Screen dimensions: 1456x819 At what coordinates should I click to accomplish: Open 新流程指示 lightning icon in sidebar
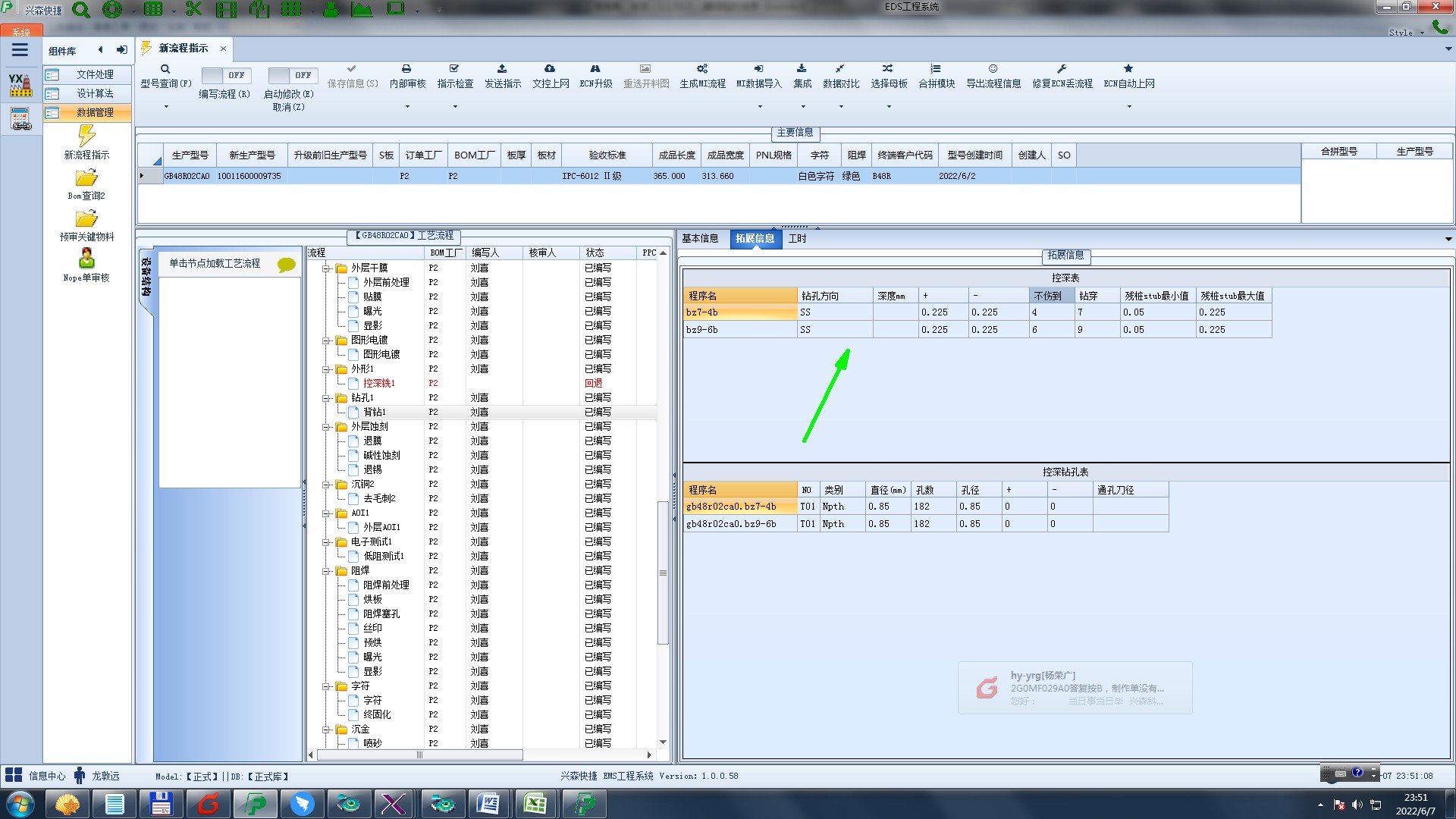point(86,136)
